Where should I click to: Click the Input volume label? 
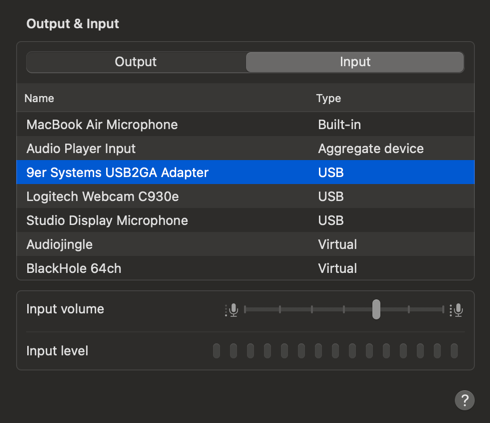pos(65,309)
